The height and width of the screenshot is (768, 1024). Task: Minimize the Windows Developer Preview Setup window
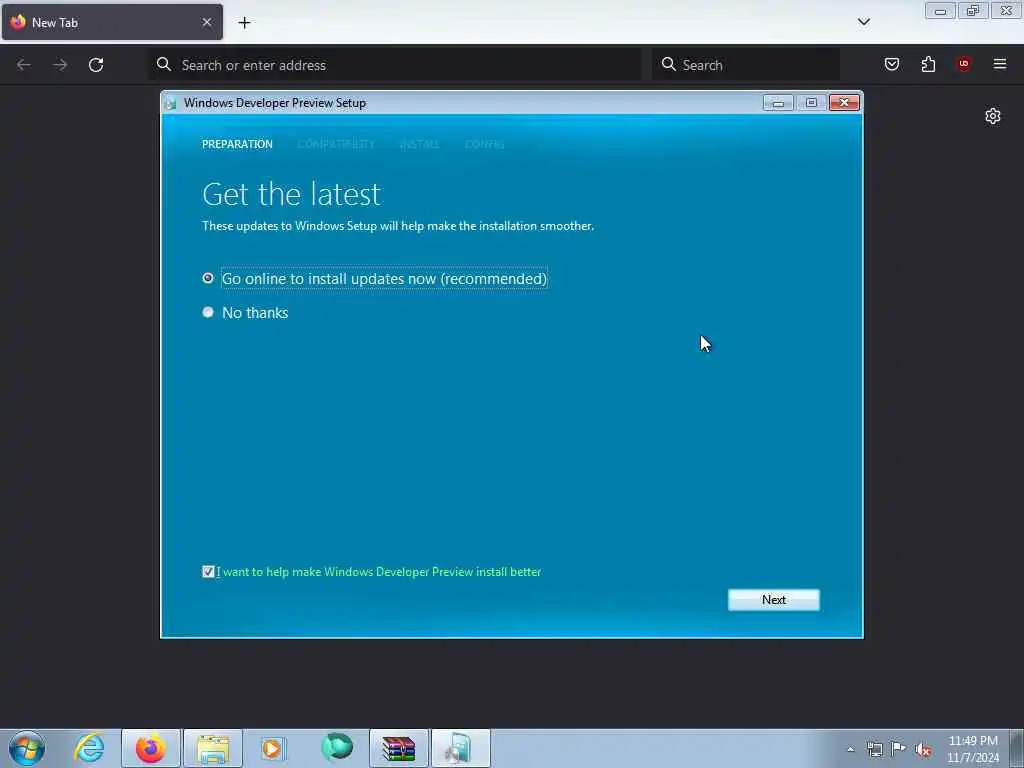(778, 103)
